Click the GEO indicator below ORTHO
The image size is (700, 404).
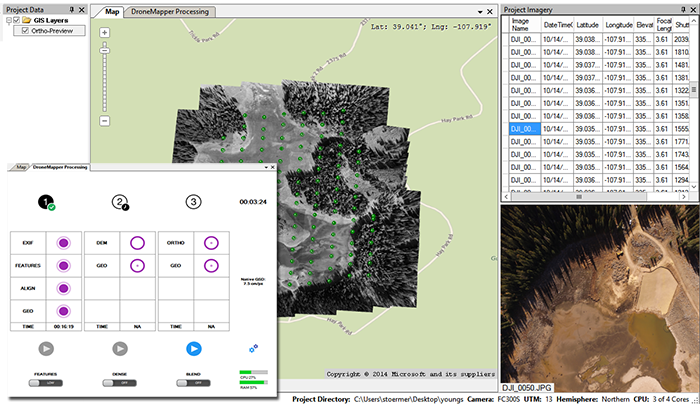point(211,266)
